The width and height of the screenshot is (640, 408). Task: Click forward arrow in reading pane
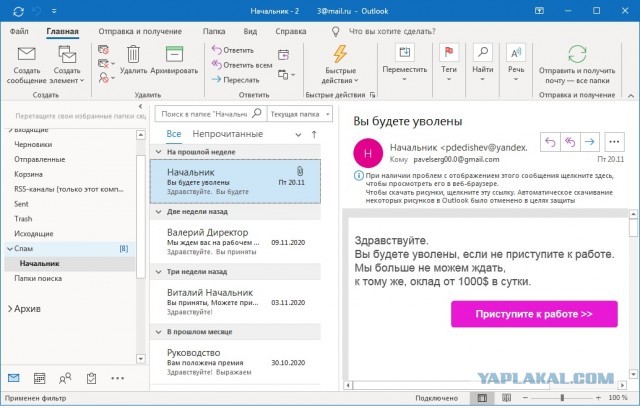point(589,142)
